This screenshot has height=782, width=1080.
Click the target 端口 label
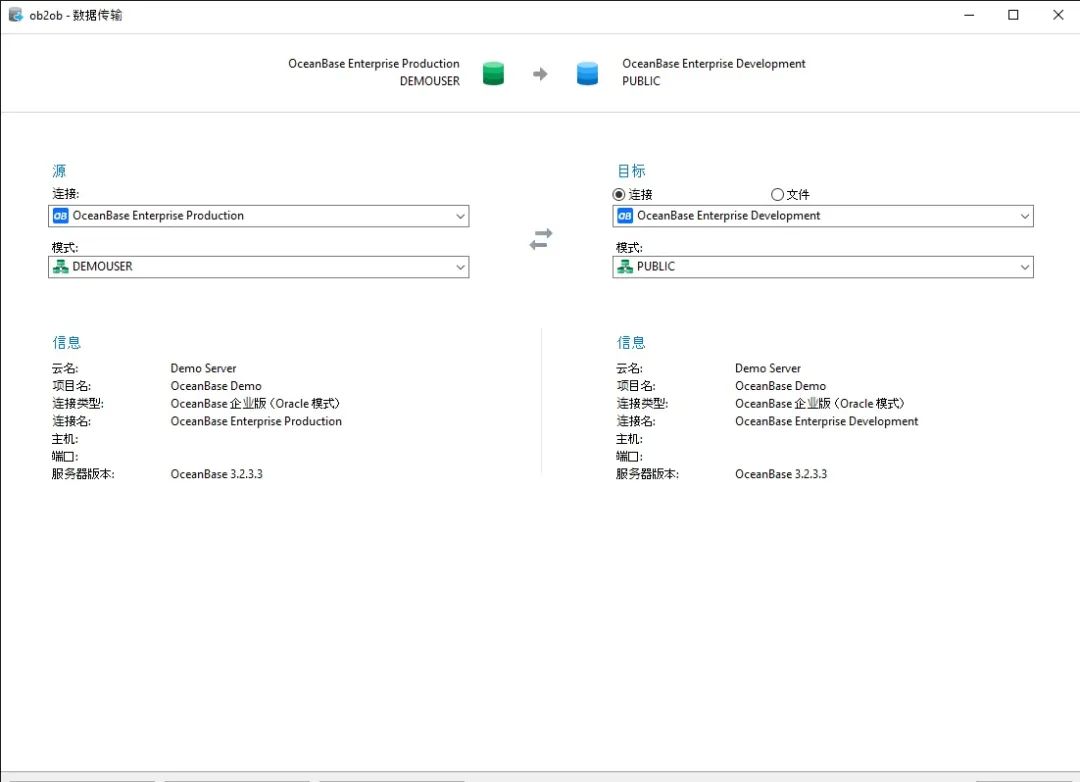pos(630,456)
